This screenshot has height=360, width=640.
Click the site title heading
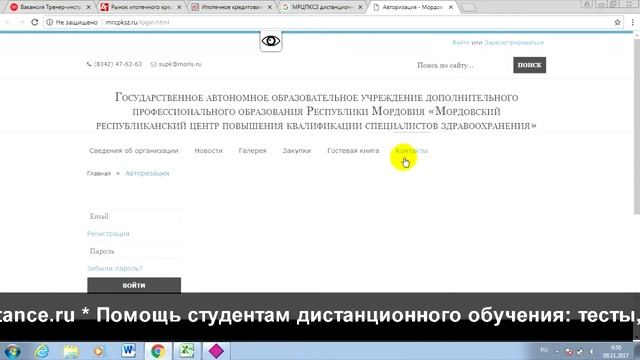point(316,111)
